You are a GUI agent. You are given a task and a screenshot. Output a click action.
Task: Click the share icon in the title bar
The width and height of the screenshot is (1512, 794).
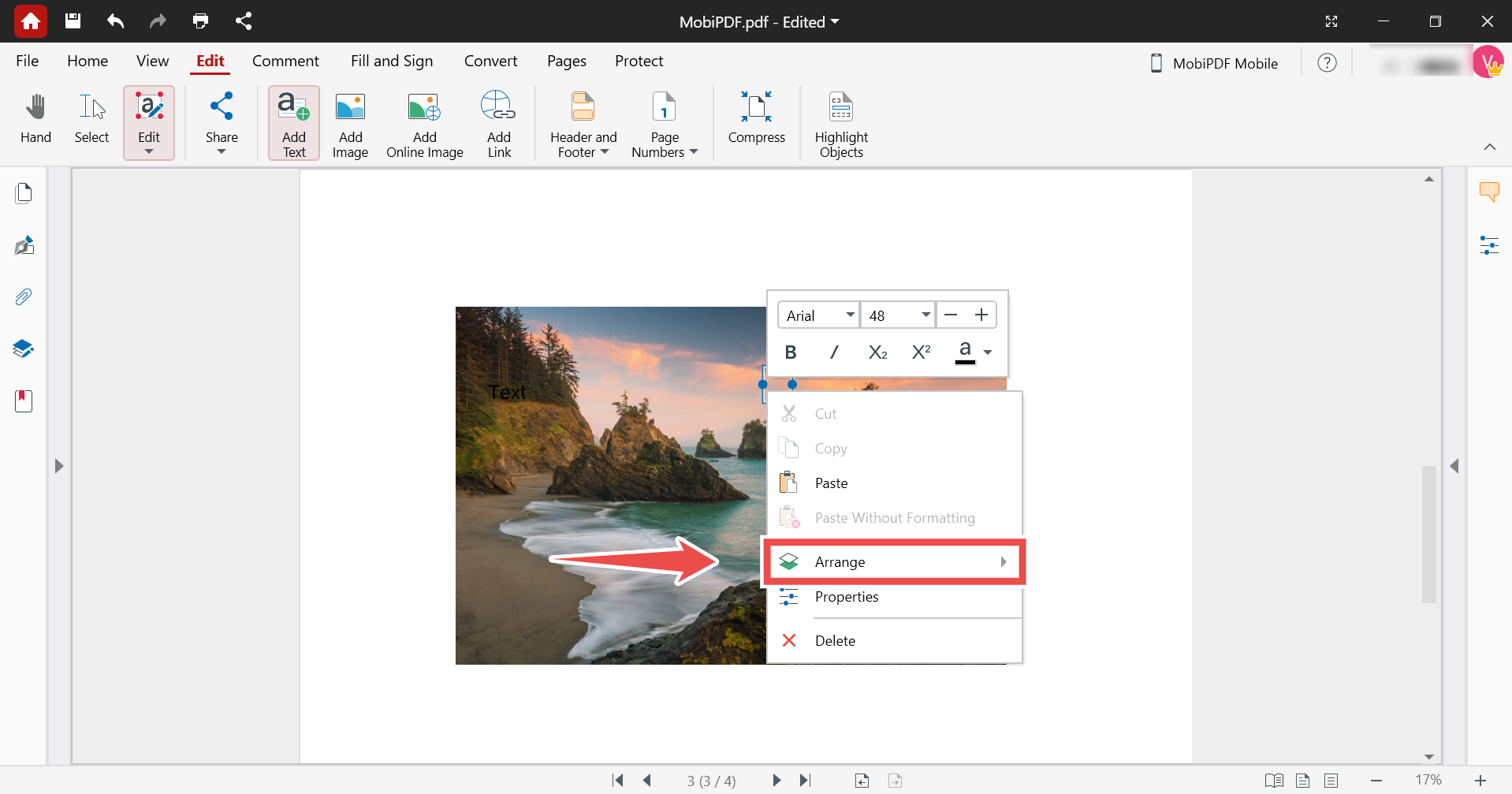click(x=244, y=21)
